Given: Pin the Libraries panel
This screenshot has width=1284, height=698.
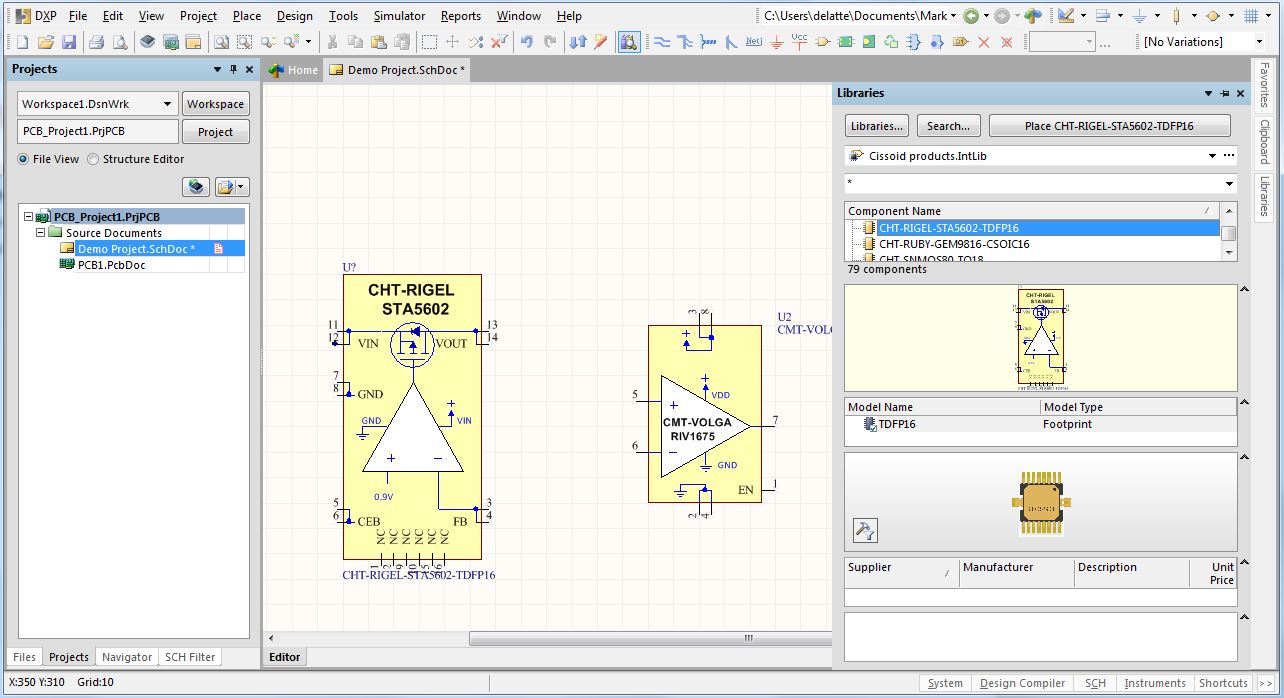Looking at the screenshot, I should pos(1225,93).
